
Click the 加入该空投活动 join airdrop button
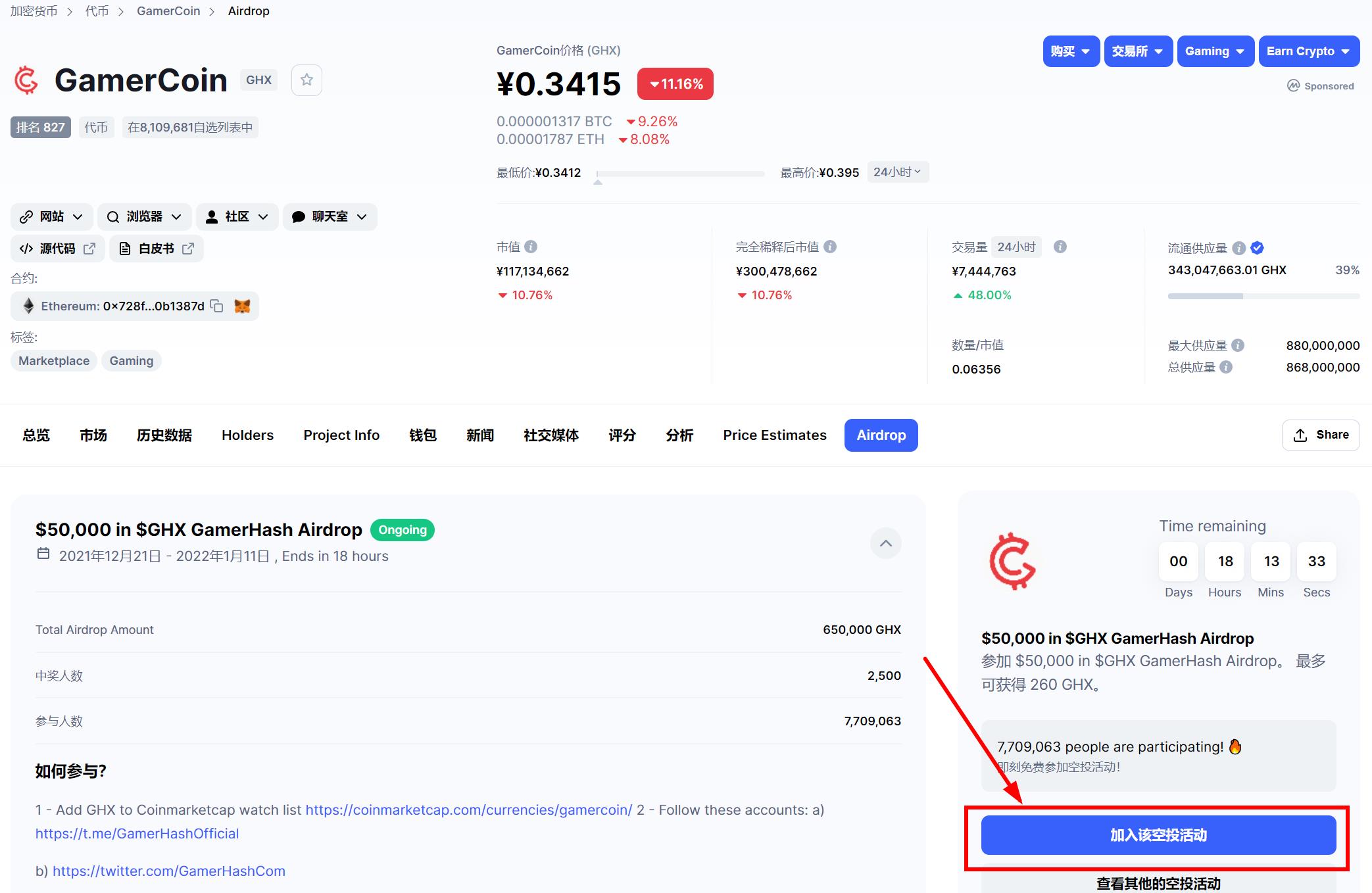[x=1158, y=835]
